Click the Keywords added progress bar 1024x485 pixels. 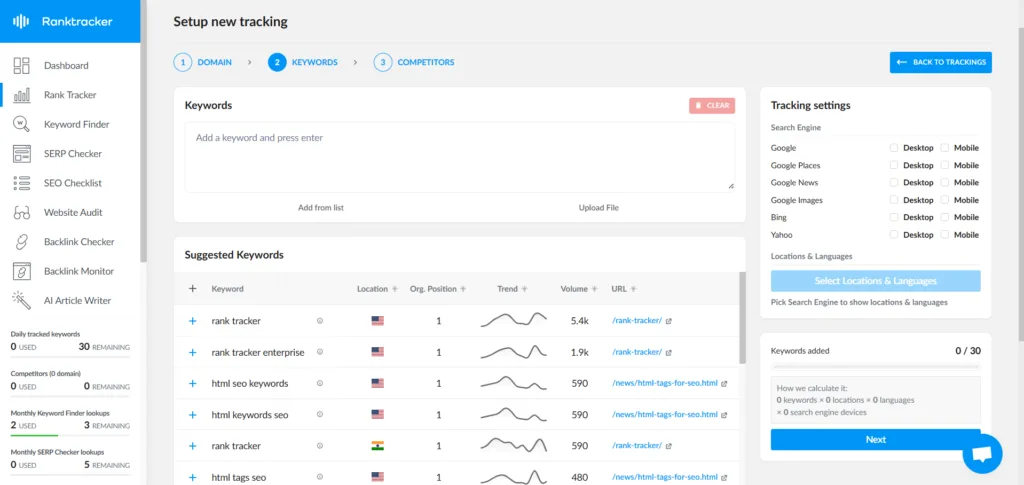875,367
